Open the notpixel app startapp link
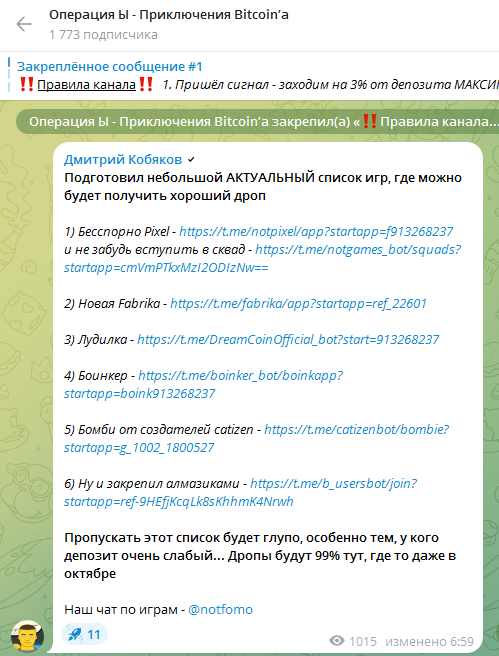 316,231
